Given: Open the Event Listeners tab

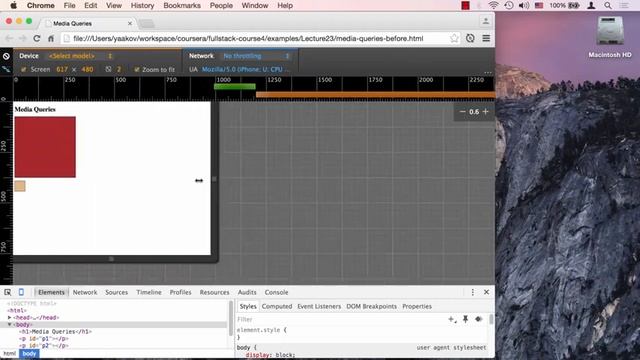Looking at the screenshot, I should pos(319,307).
